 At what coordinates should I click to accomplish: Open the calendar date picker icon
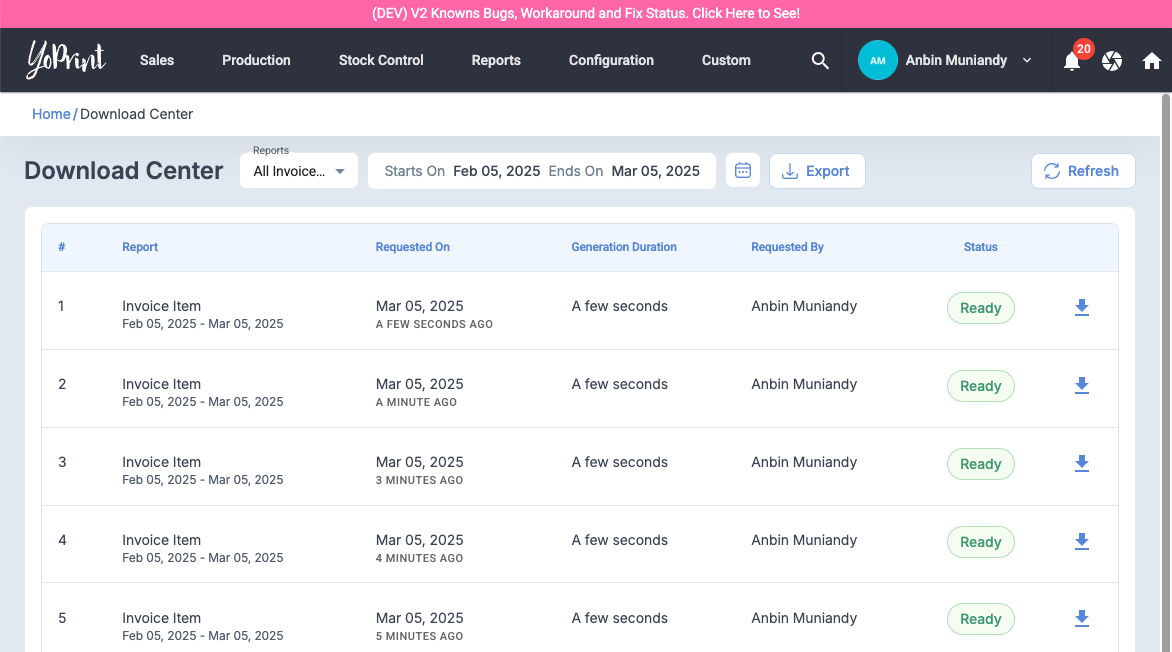(743, 171)
